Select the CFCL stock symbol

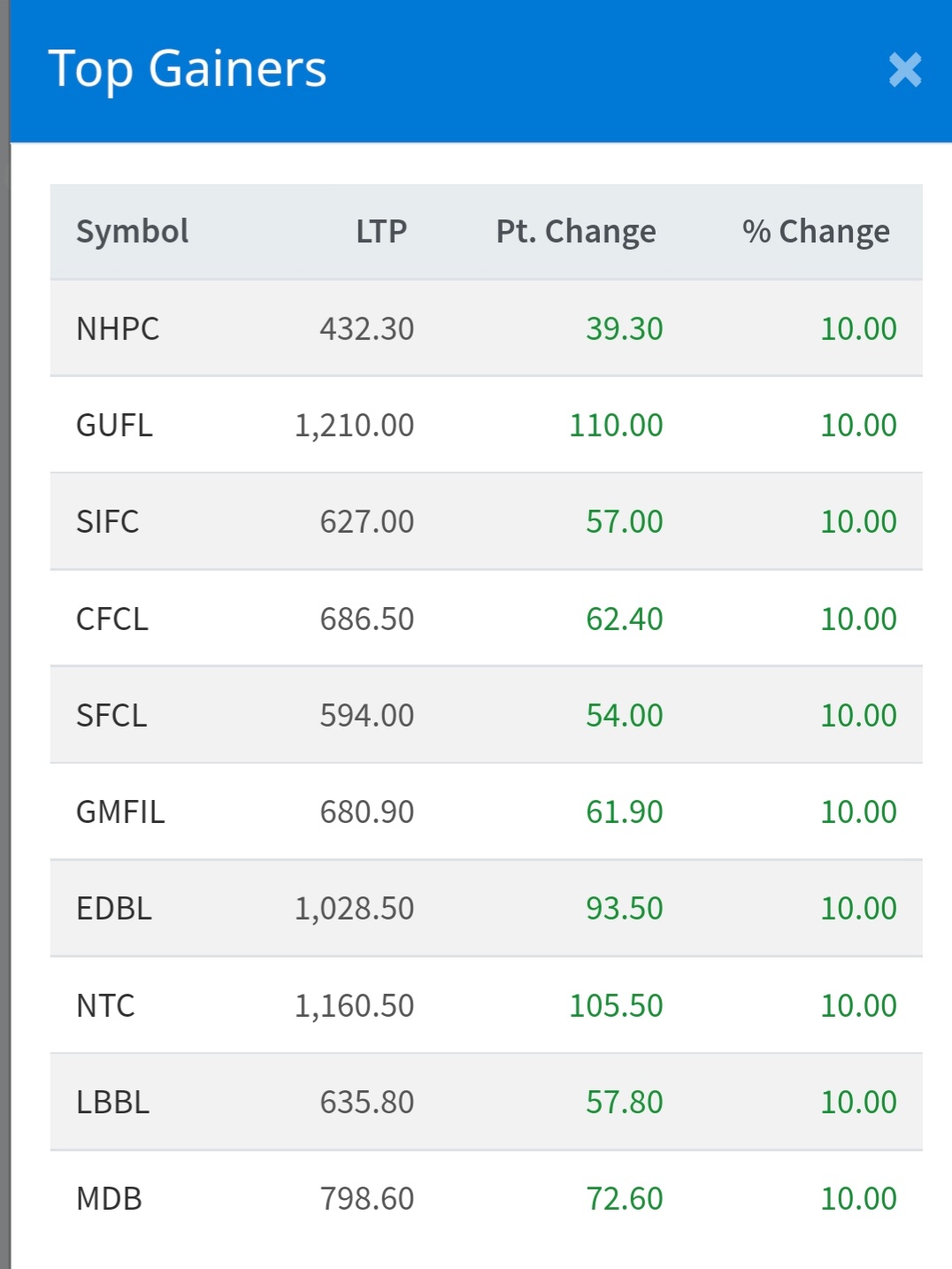tap(112, 619)
